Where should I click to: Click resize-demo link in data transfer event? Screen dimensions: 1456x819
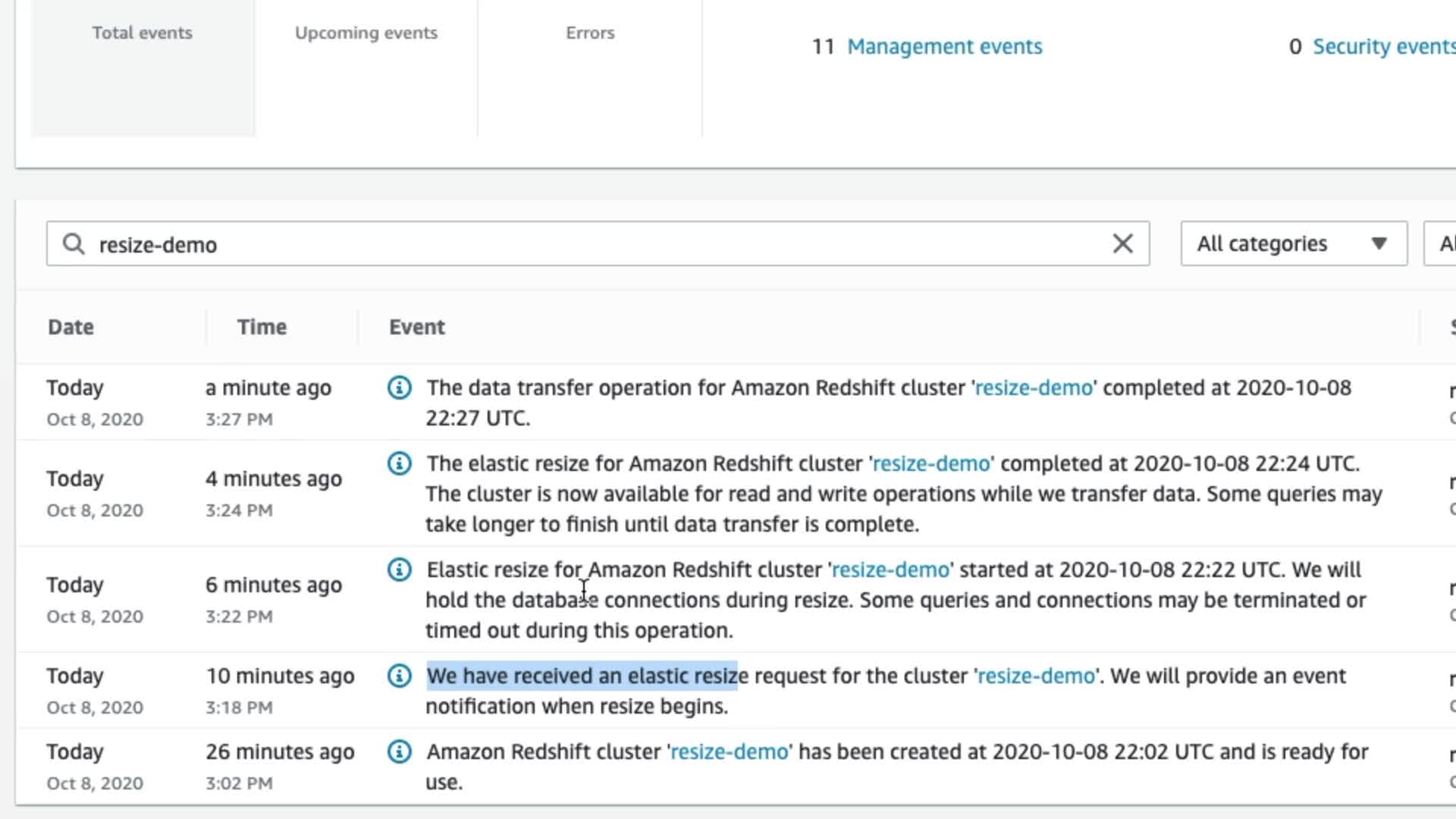pos(1034,388)
